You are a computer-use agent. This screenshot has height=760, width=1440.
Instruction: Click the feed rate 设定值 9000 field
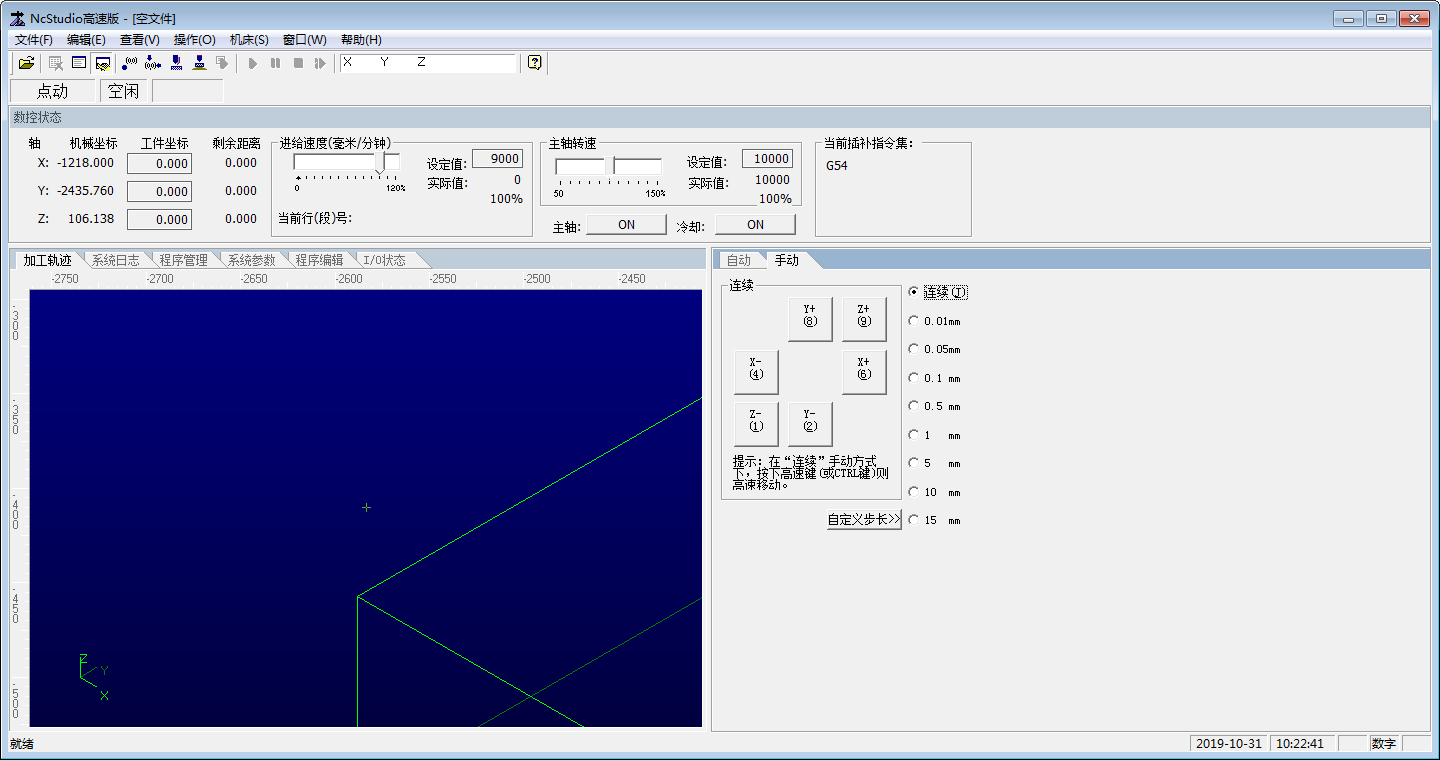coord(497,159)
